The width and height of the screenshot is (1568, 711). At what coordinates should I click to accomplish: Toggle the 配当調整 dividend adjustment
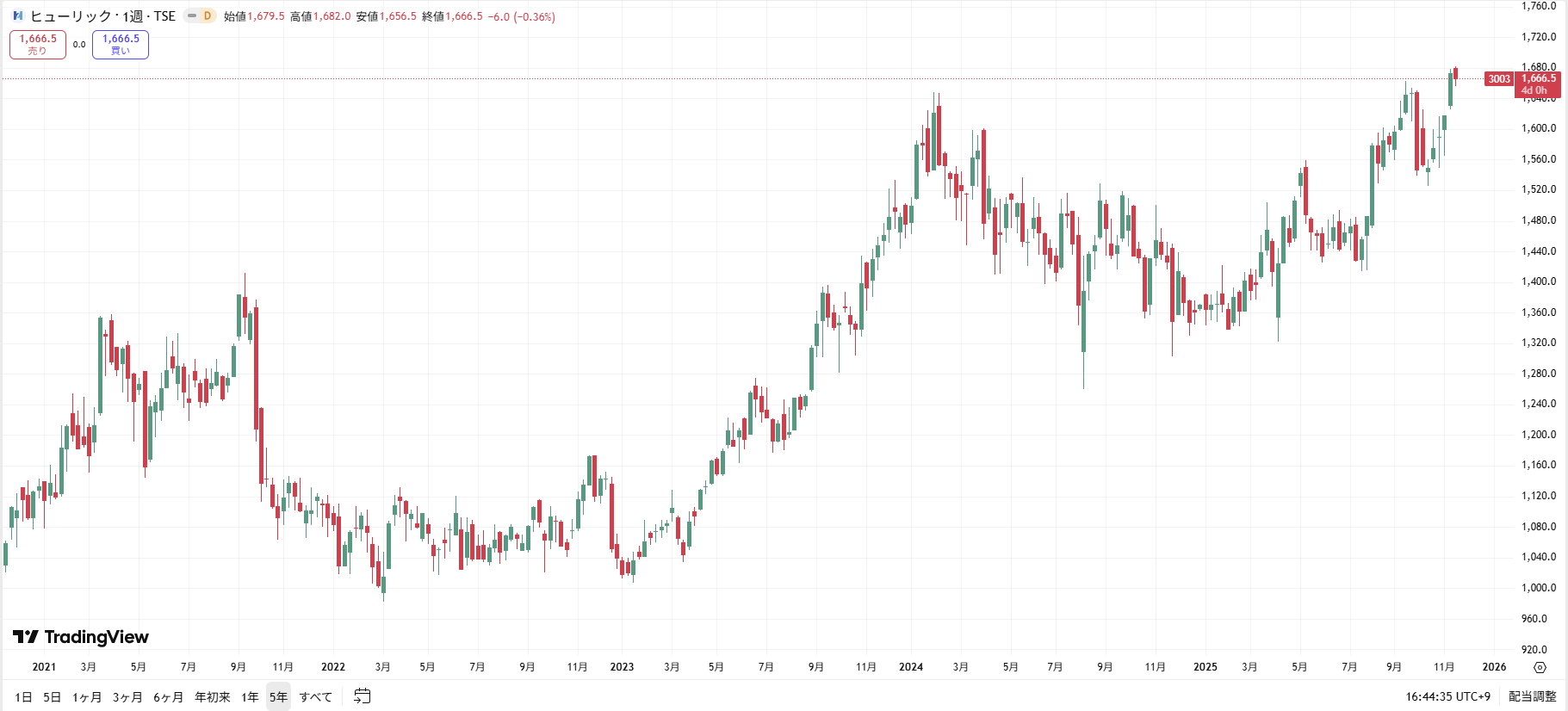pos(1533,696)
